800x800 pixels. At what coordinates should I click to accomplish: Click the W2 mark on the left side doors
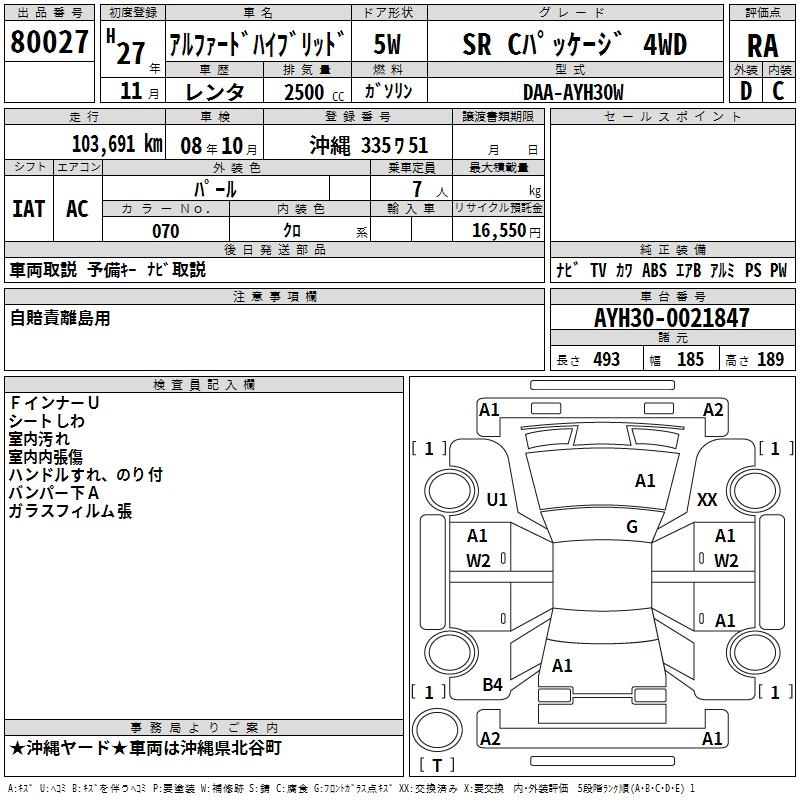coord(478,560)
